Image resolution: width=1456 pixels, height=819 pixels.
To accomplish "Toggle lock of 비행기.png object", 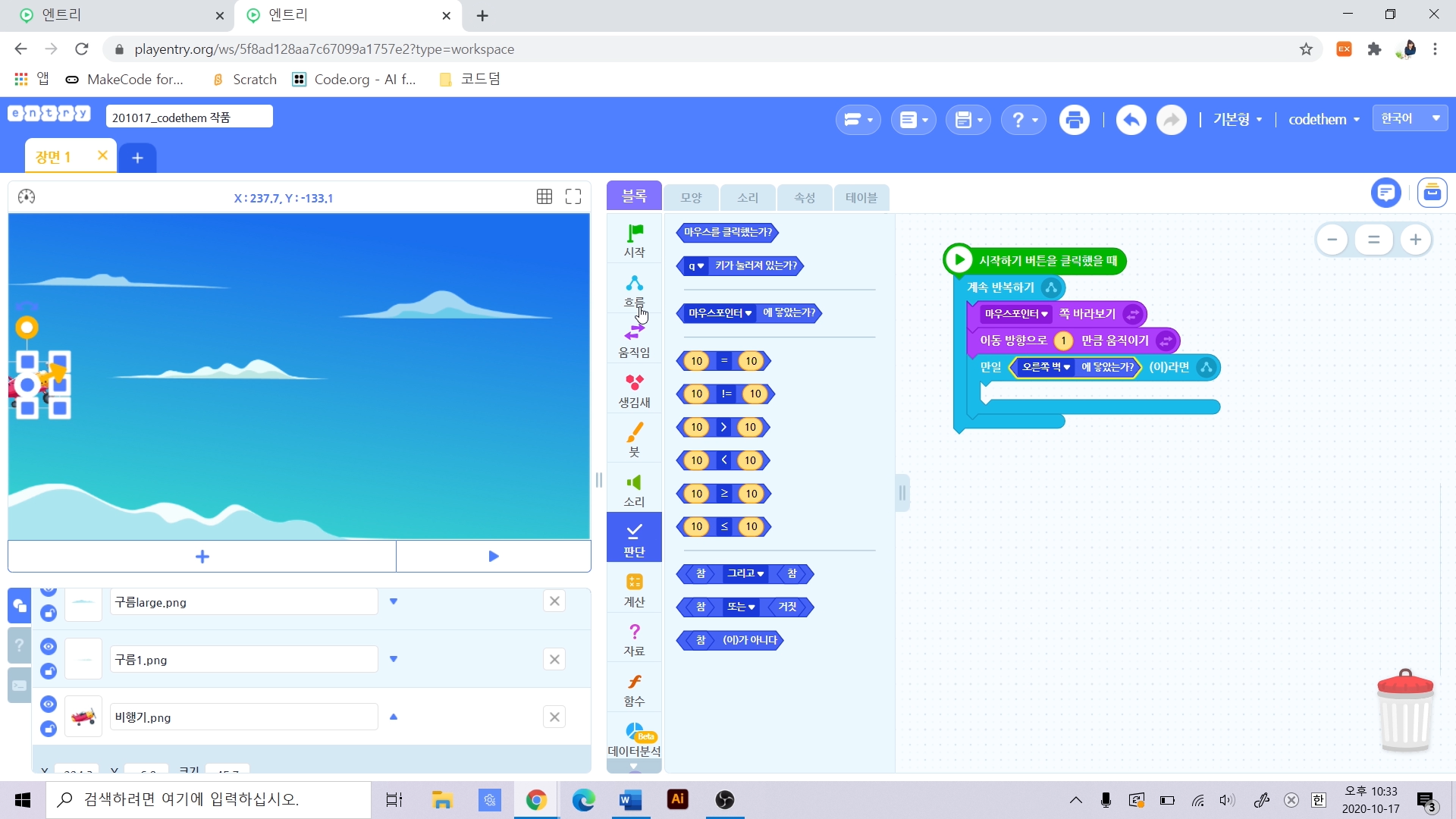I will pyautogui.click(x=49, y=729).
